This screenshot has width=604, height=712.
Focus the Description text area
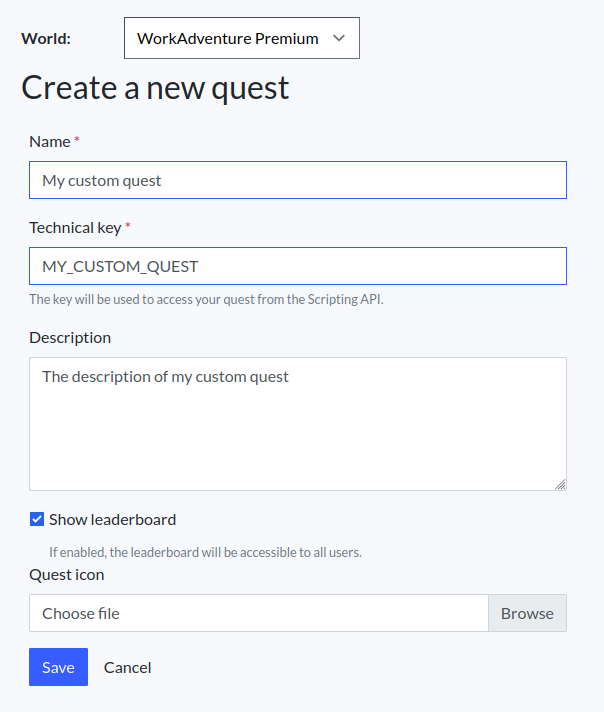[298, 423]
